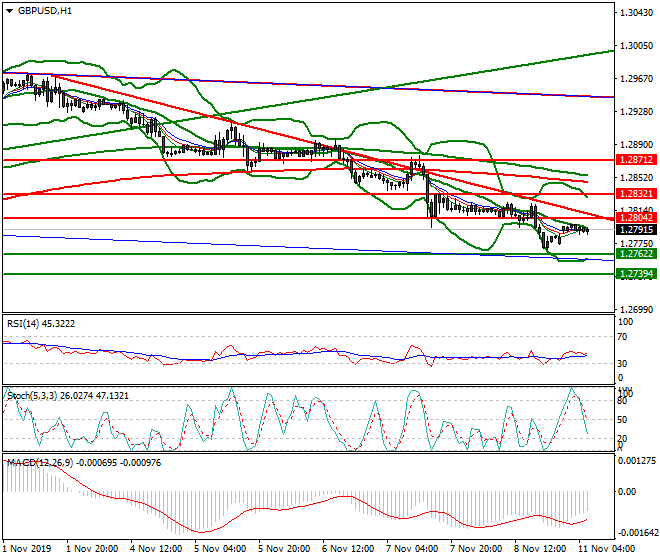Select the 1.27394 green support price label
Viewport: 660px width, 560px height.
coord(636,274)
